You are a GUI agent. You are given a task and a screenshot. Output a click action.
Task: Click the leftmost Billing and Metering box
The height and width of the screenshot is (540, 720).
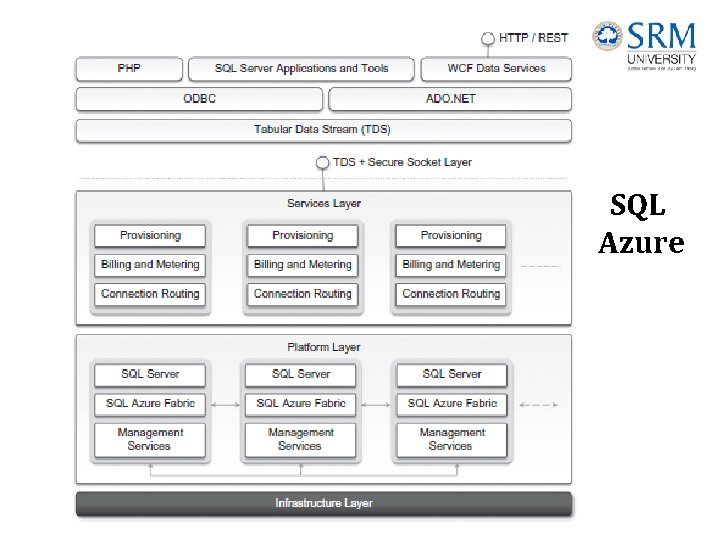[x=150, y=265]
